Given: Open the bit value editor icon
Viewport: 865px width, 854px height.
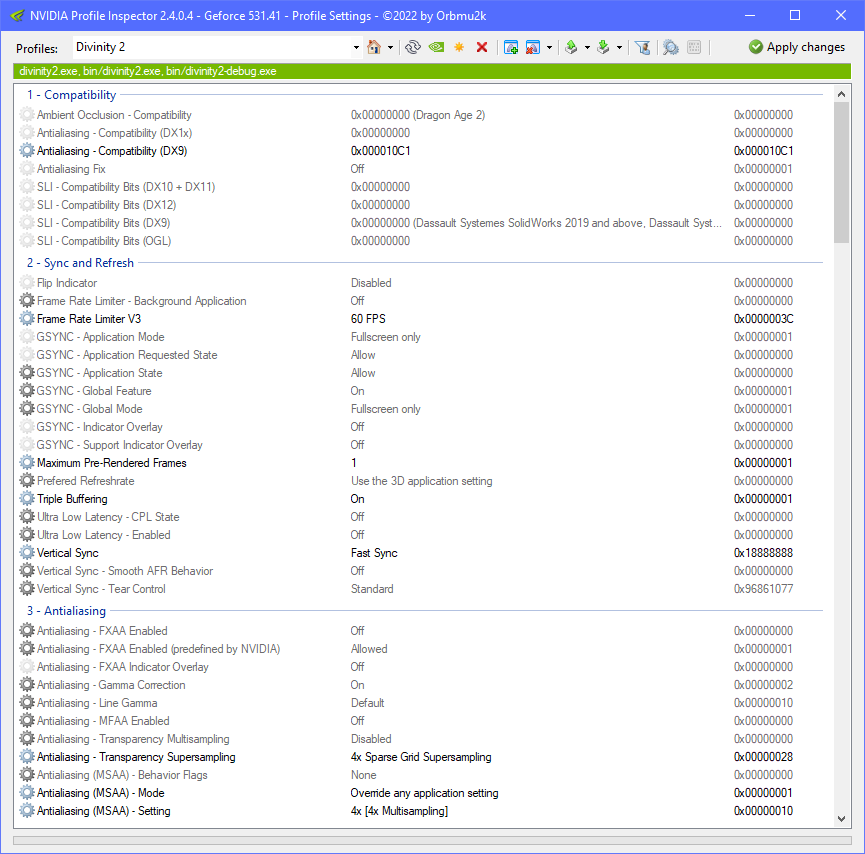Looking at the screenshot, I should click(694, 47).
